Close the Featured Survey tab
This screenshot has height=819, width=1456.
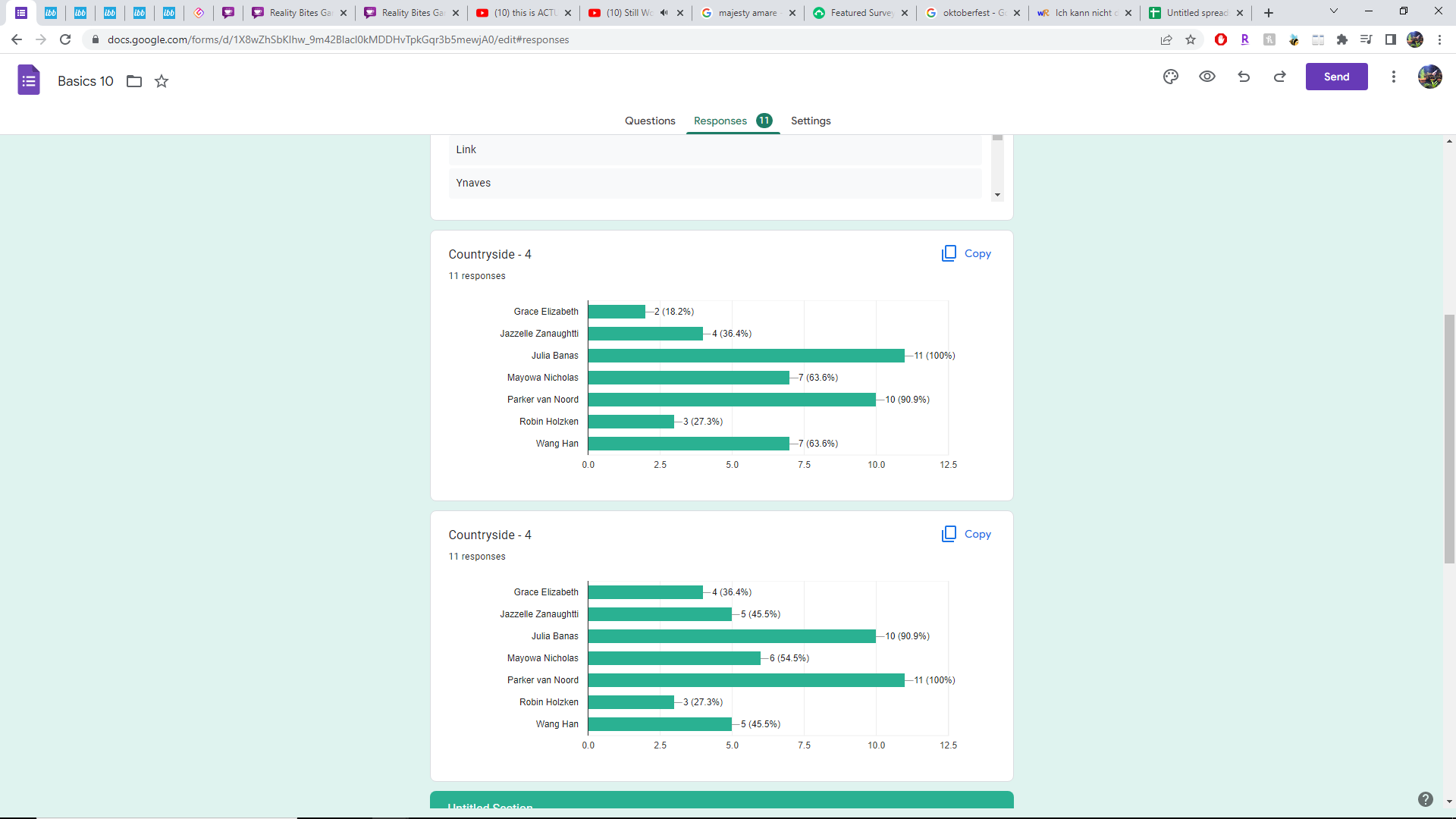tap(905, 13)
